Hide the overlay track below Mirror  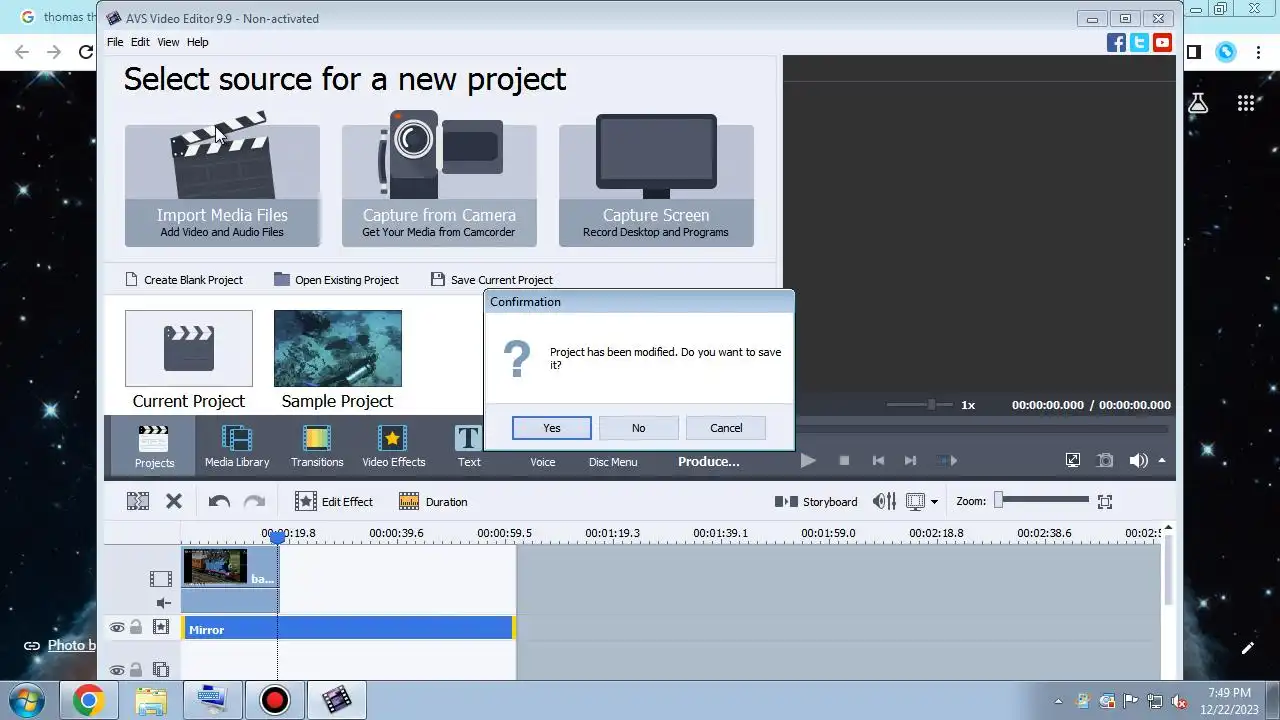(117, 670)
